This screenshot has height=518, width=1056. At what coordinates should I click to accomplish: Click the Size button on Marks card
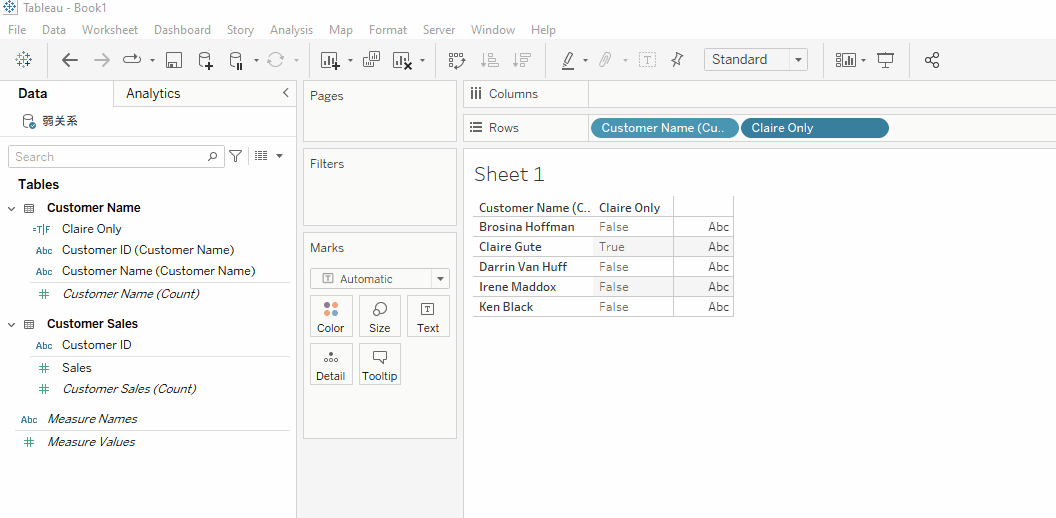point(379,317)
